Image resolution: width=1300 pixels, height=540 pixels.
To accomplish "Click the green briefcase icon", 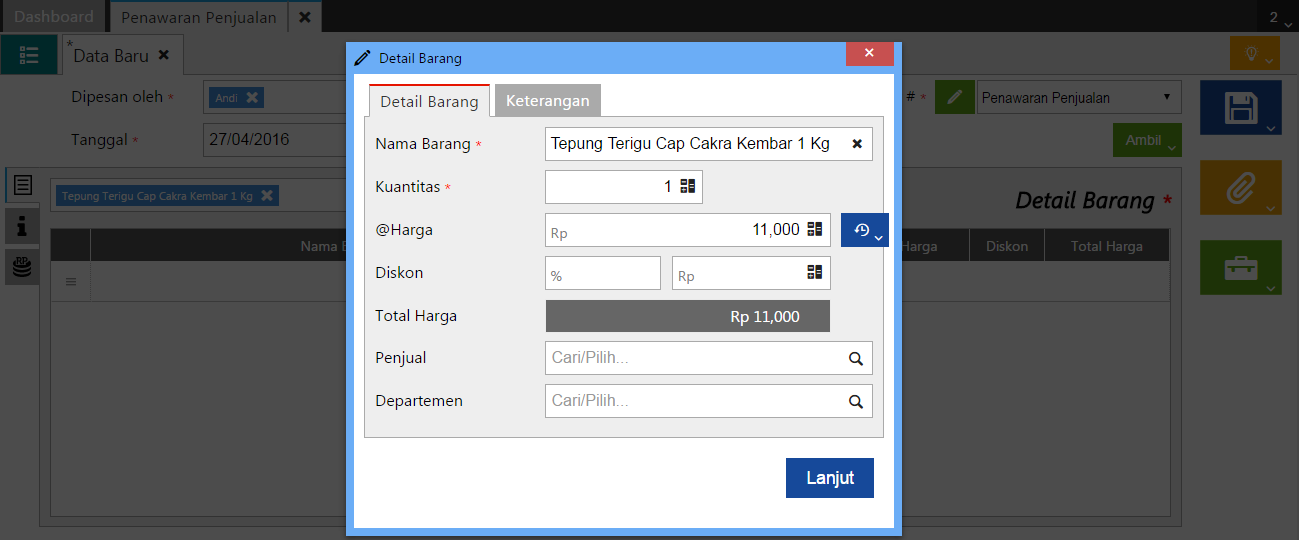I will click(x=1240, y=267).
